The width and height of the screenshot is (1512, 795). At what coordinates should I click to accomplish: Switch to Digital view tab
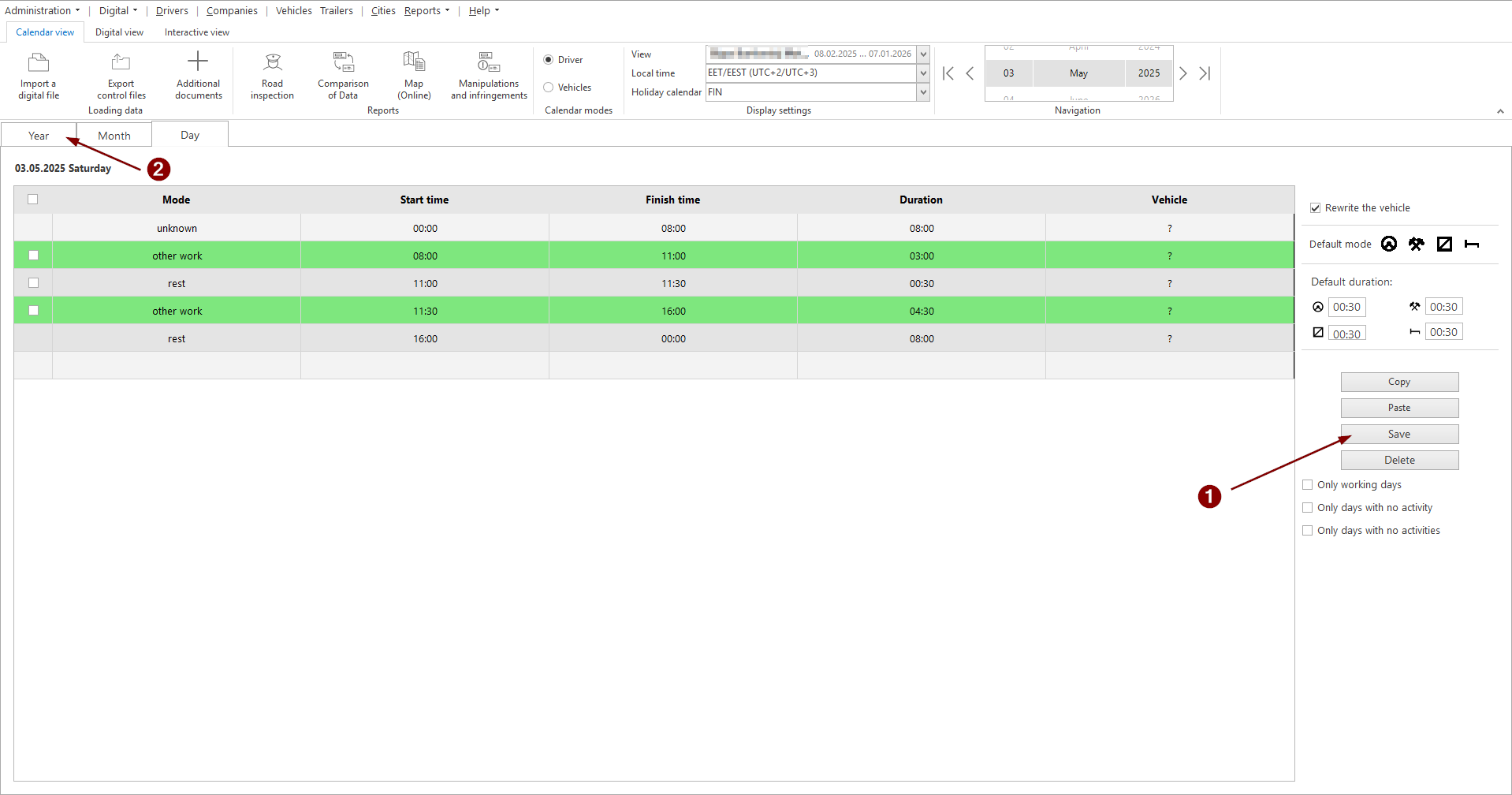pyautogui.click(x=119, y=32)
